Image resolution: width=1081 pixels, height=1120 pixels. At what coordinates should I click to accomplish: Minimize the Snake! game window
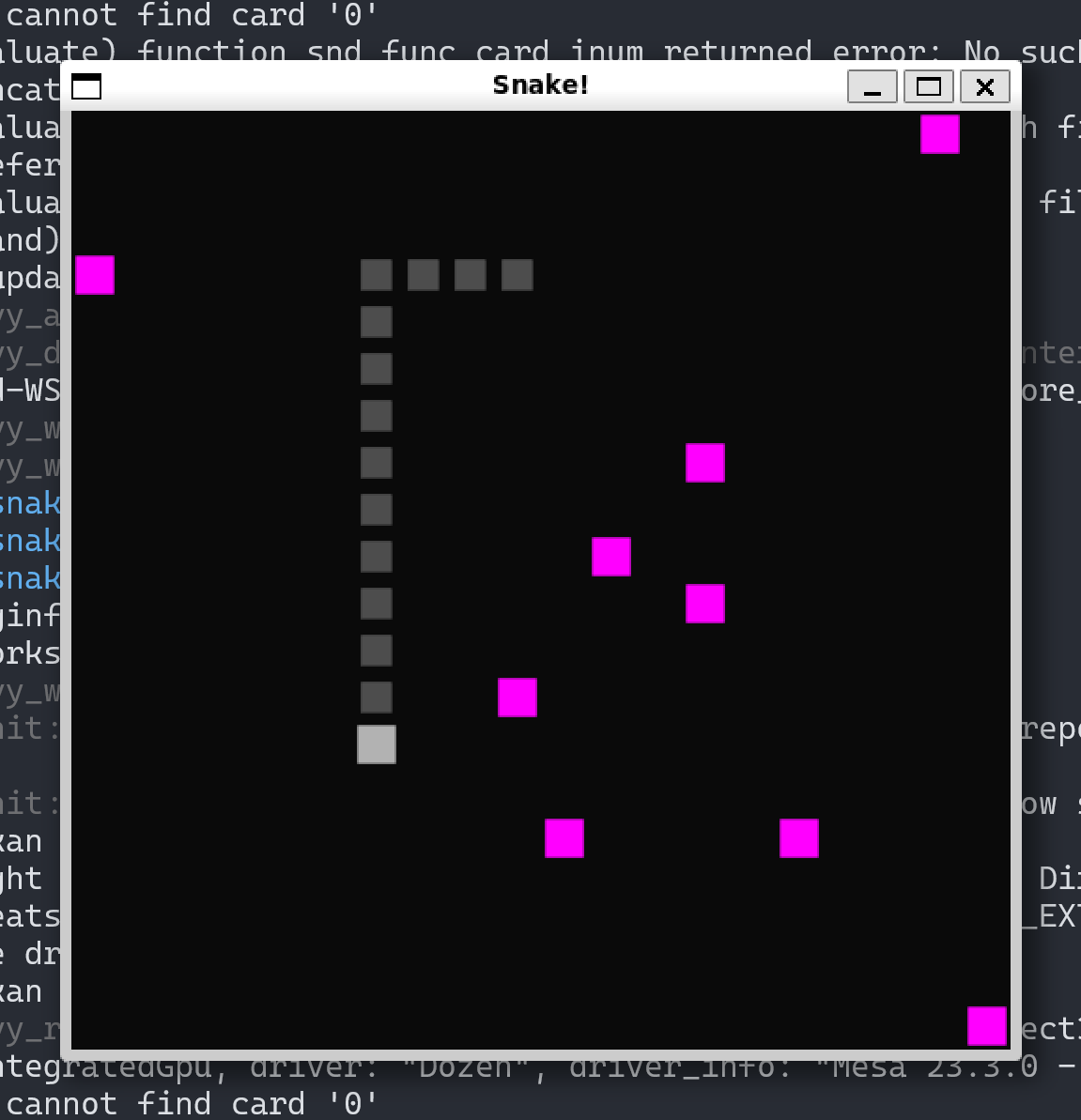872,87
